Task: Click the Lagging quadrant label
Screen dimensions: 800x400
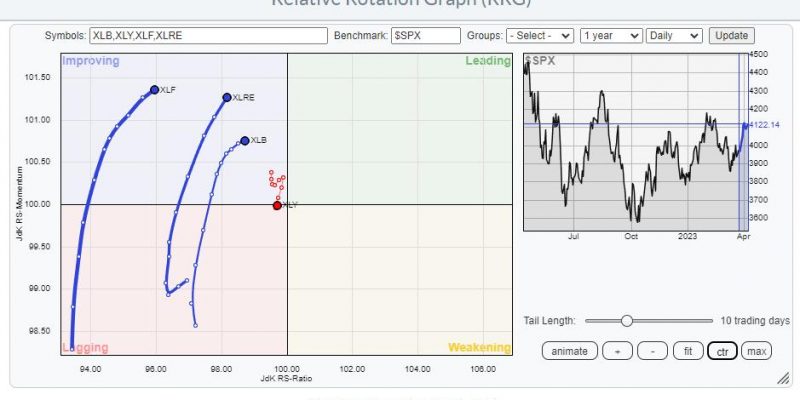Action: (x=85, y=348)
